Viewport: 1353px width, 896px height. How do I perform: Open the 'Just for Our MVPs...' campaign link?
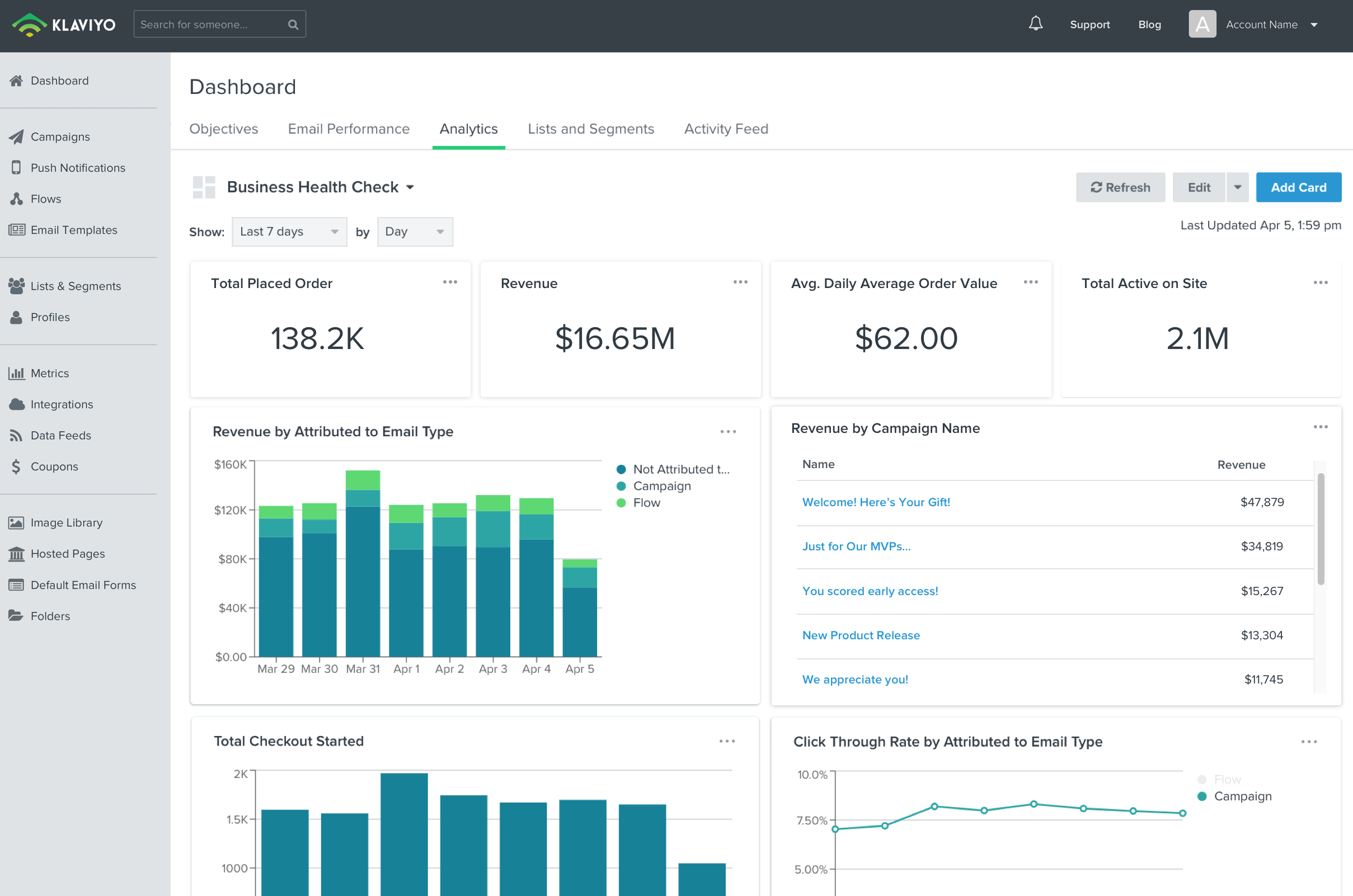(x=856, y=547)
